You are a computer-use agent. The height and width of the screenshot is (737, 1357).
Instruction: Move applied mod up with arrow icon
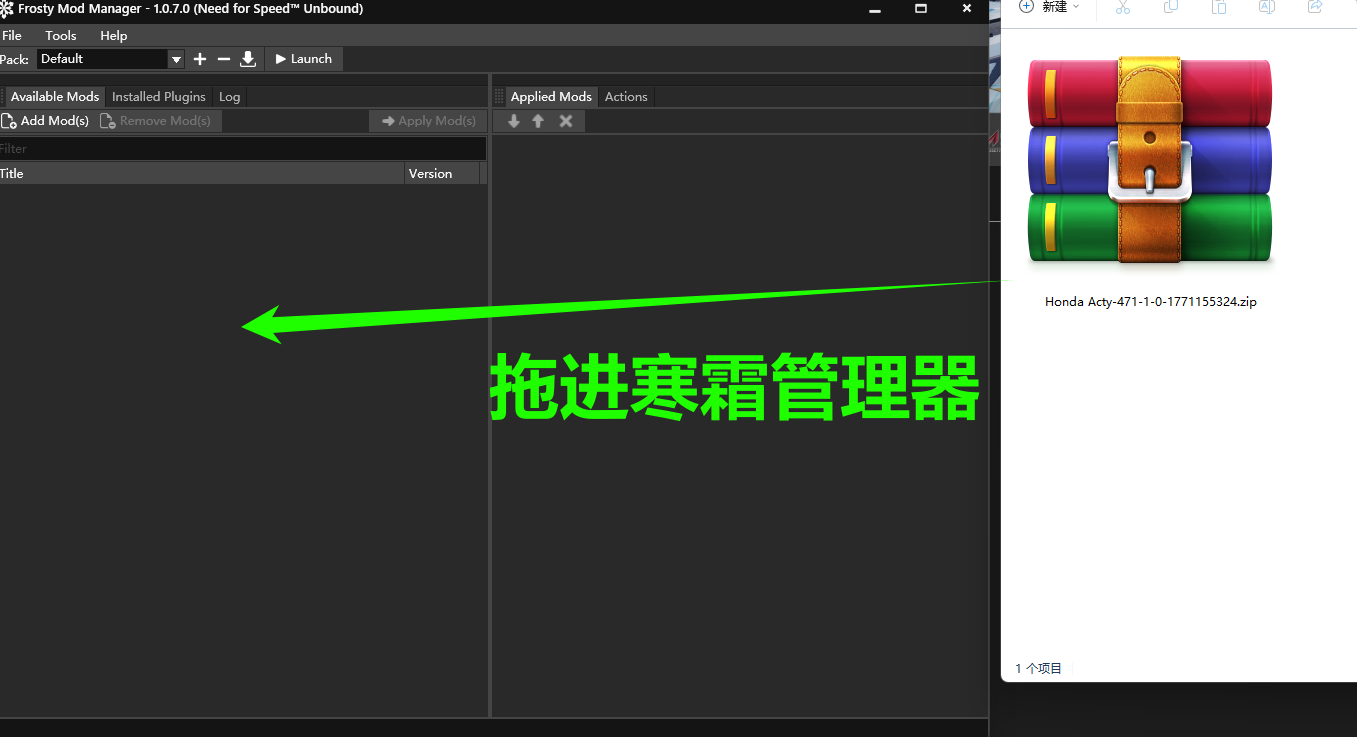(538, 121)
